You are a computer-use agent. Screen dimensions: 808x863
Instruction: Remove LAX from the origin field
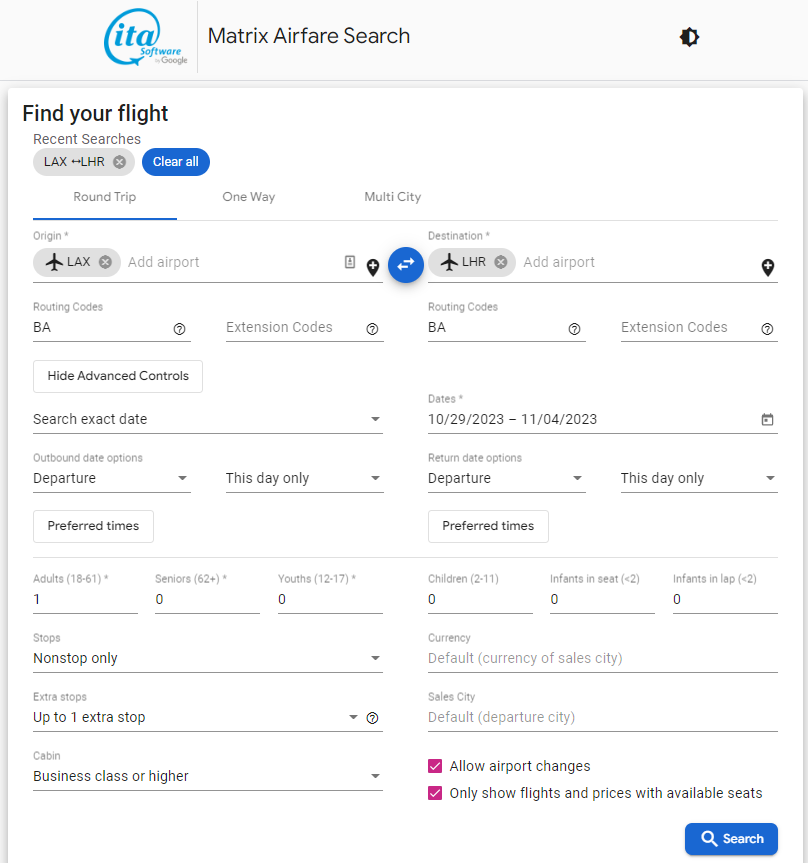pos(105,262)
